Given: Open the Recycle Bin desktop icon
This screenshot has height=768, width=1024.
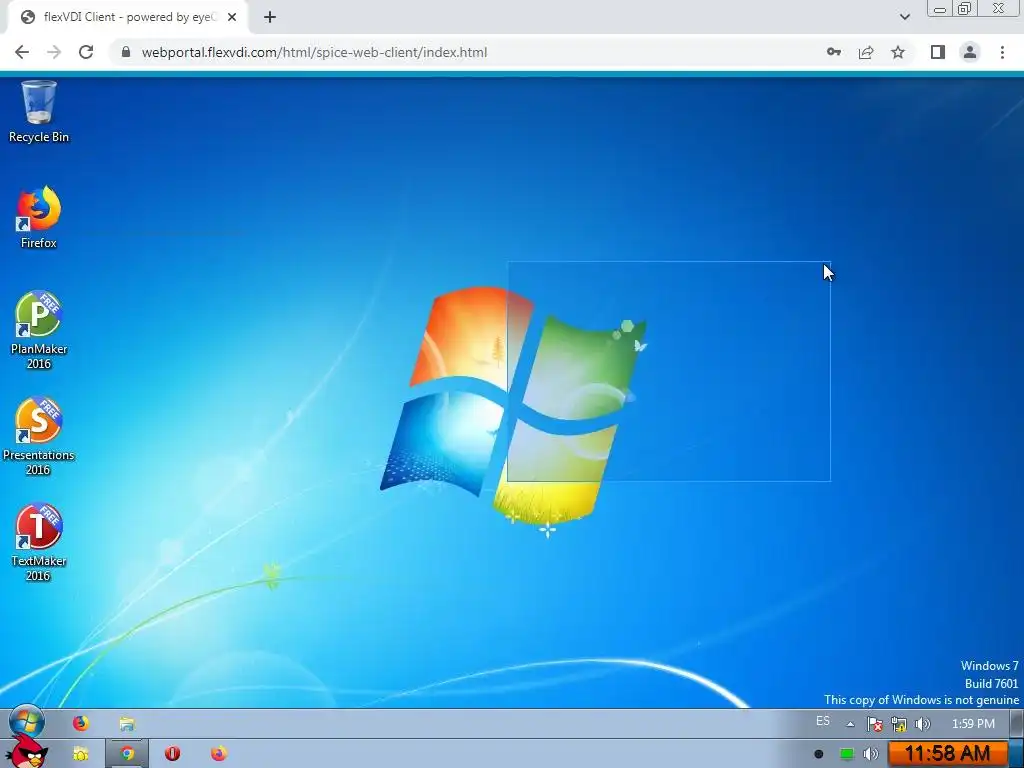Looking at the screenshot, I should tap(39, 112).
